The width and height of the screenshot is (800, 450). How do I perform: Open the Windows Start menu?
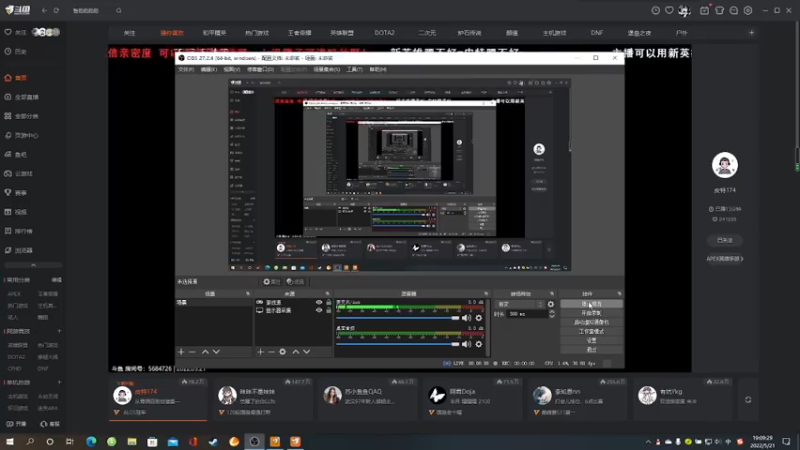point(10,441)
